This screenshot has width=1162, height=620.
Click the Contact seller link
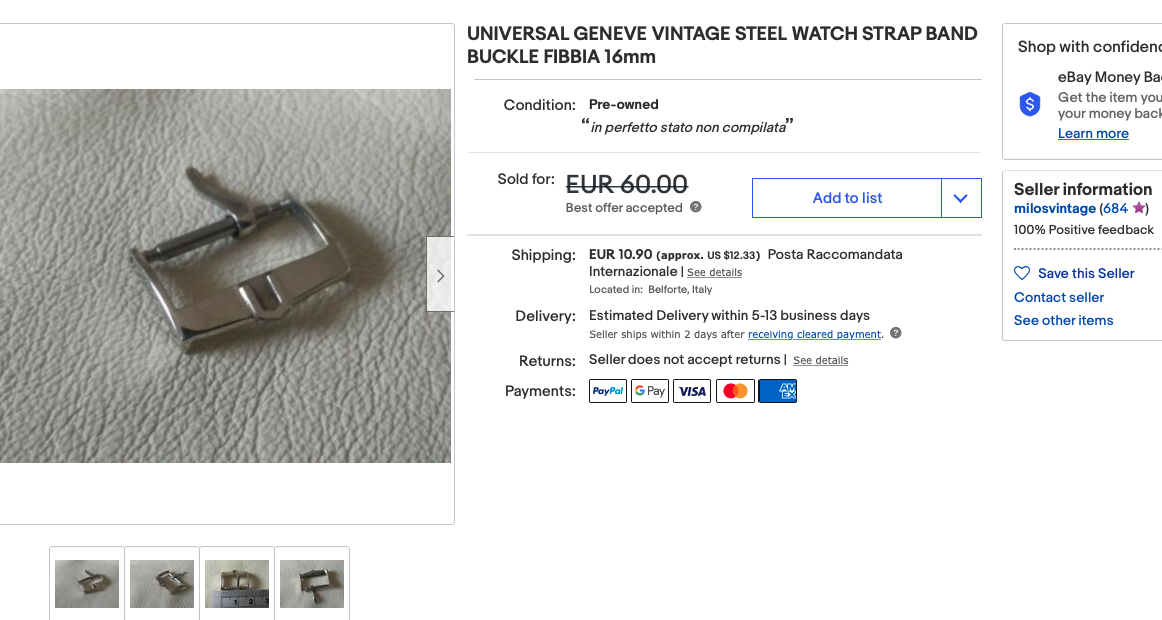[x=1059, y=297]
